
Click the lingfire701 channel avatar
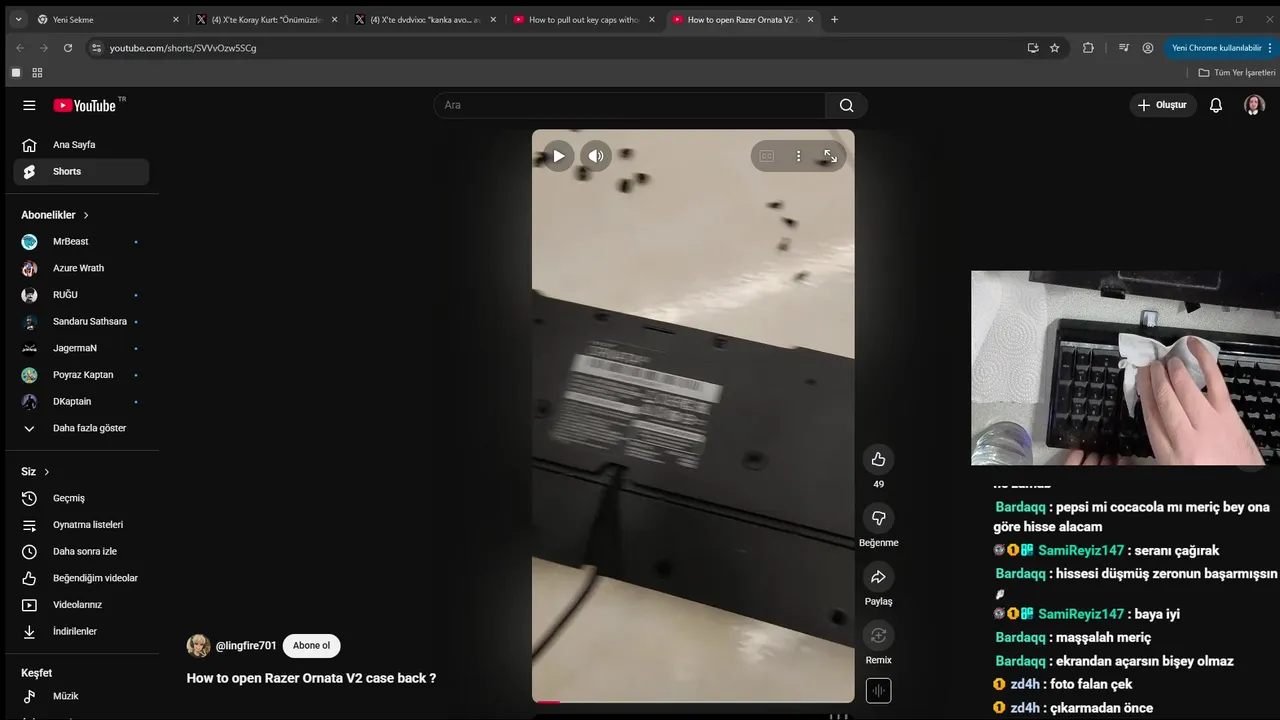click(198, 646)
